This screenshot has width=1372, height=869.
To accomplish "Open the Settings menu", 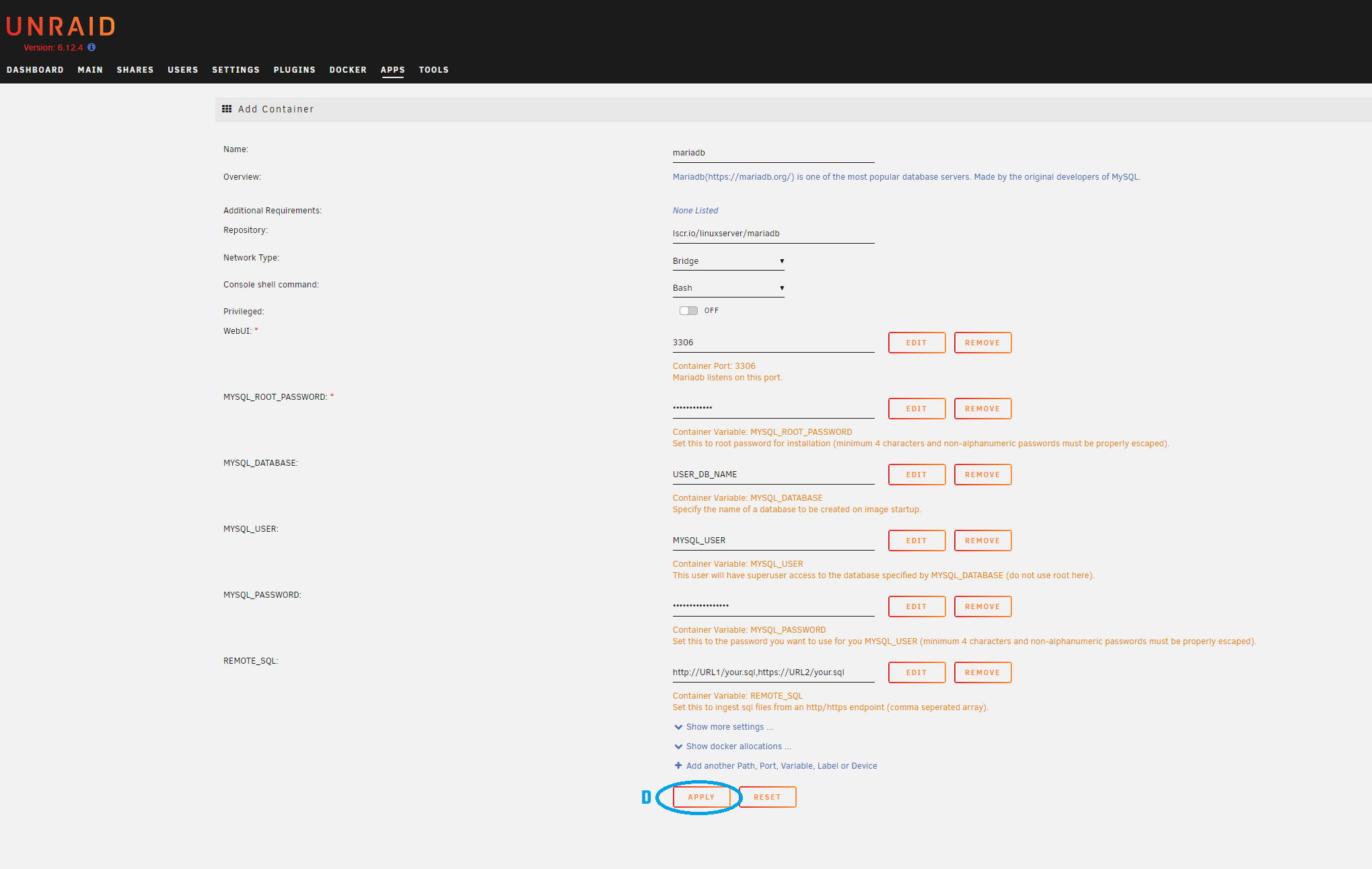I will click(x=236, y=70).
